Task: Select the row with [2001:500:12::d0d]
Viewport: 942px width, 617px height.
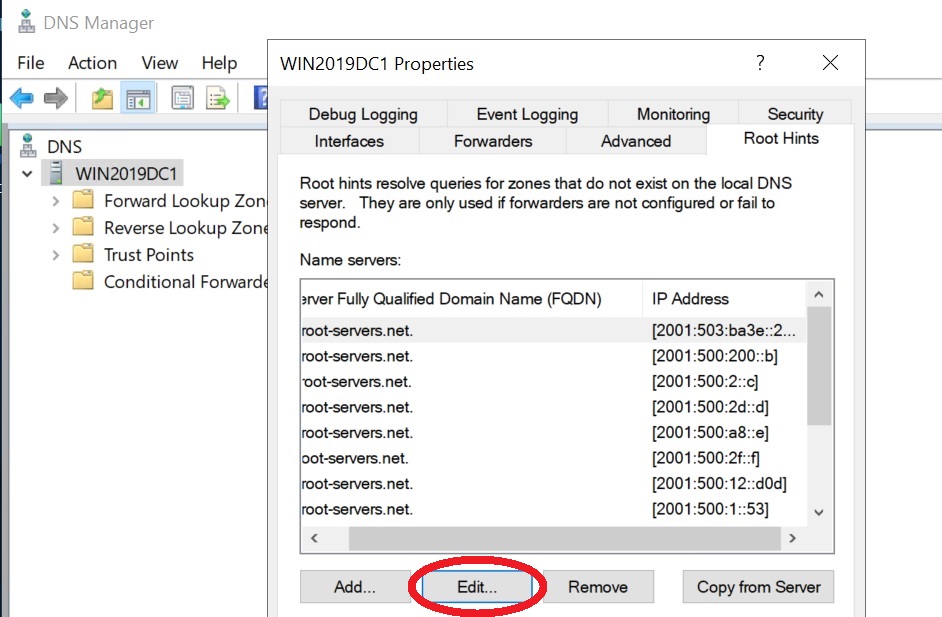Action: coord(553,484)
